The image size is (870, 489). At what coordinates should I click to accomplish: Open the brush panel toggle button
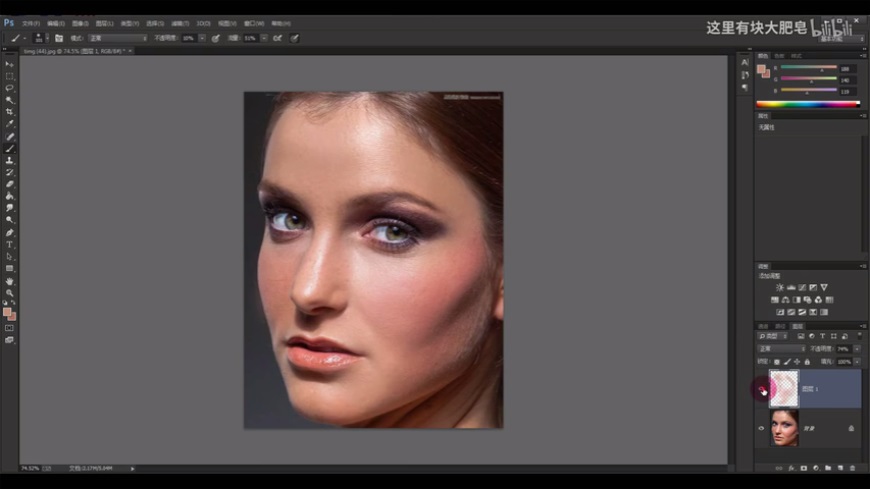(x=59, y=38)
